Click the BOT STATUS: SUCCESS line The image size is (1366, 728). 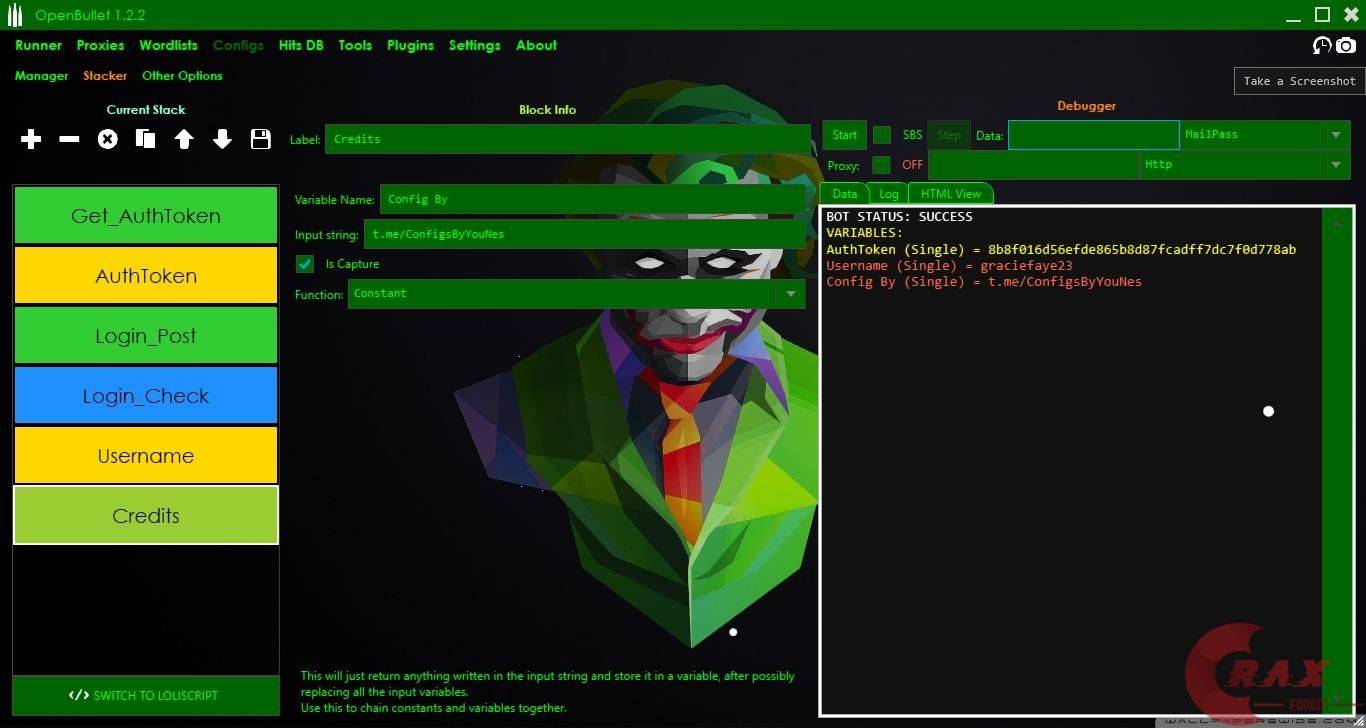899,217
